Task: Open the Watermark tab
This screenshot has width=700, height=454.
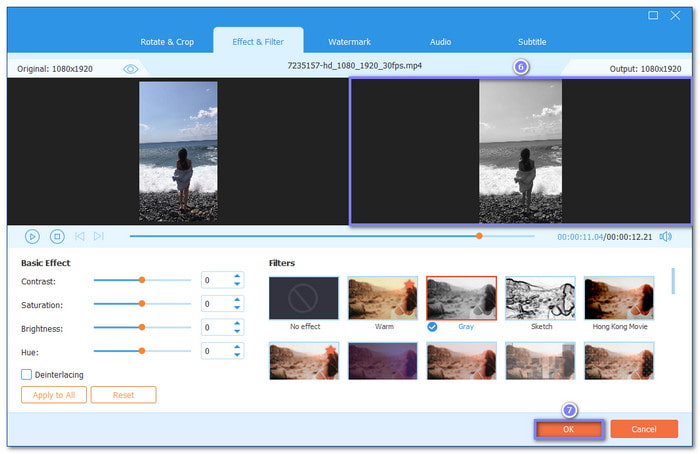Action: click(349, 42)
